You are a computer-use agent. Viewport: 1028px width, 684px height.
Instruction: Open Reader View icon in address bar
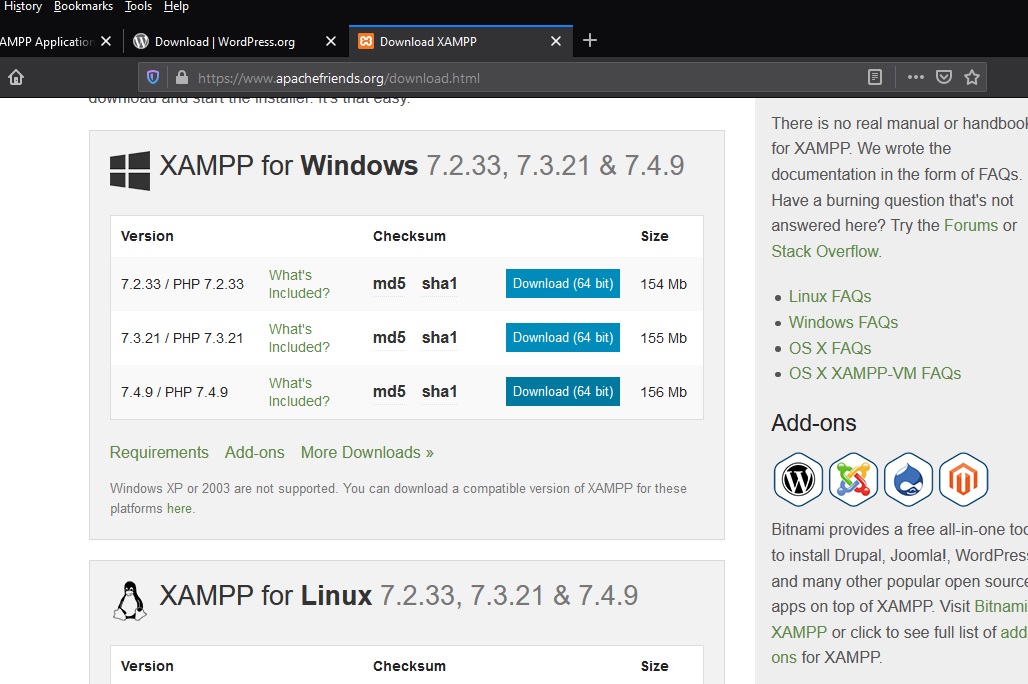coord(875,77)
